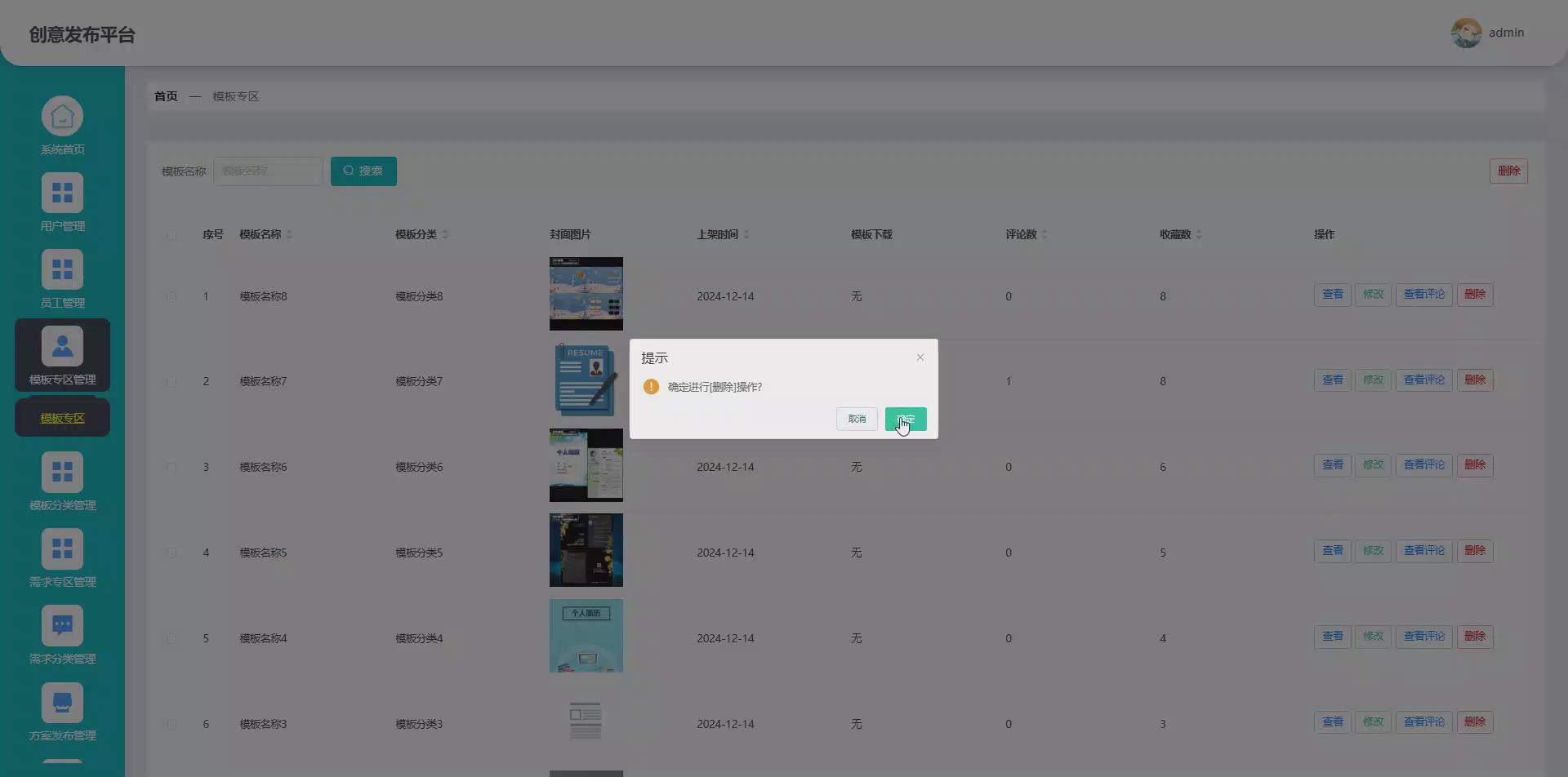Click 删除 for 模板名称5 row
The width and height of the screenshot is (1568, 777).
point(1474,551)
